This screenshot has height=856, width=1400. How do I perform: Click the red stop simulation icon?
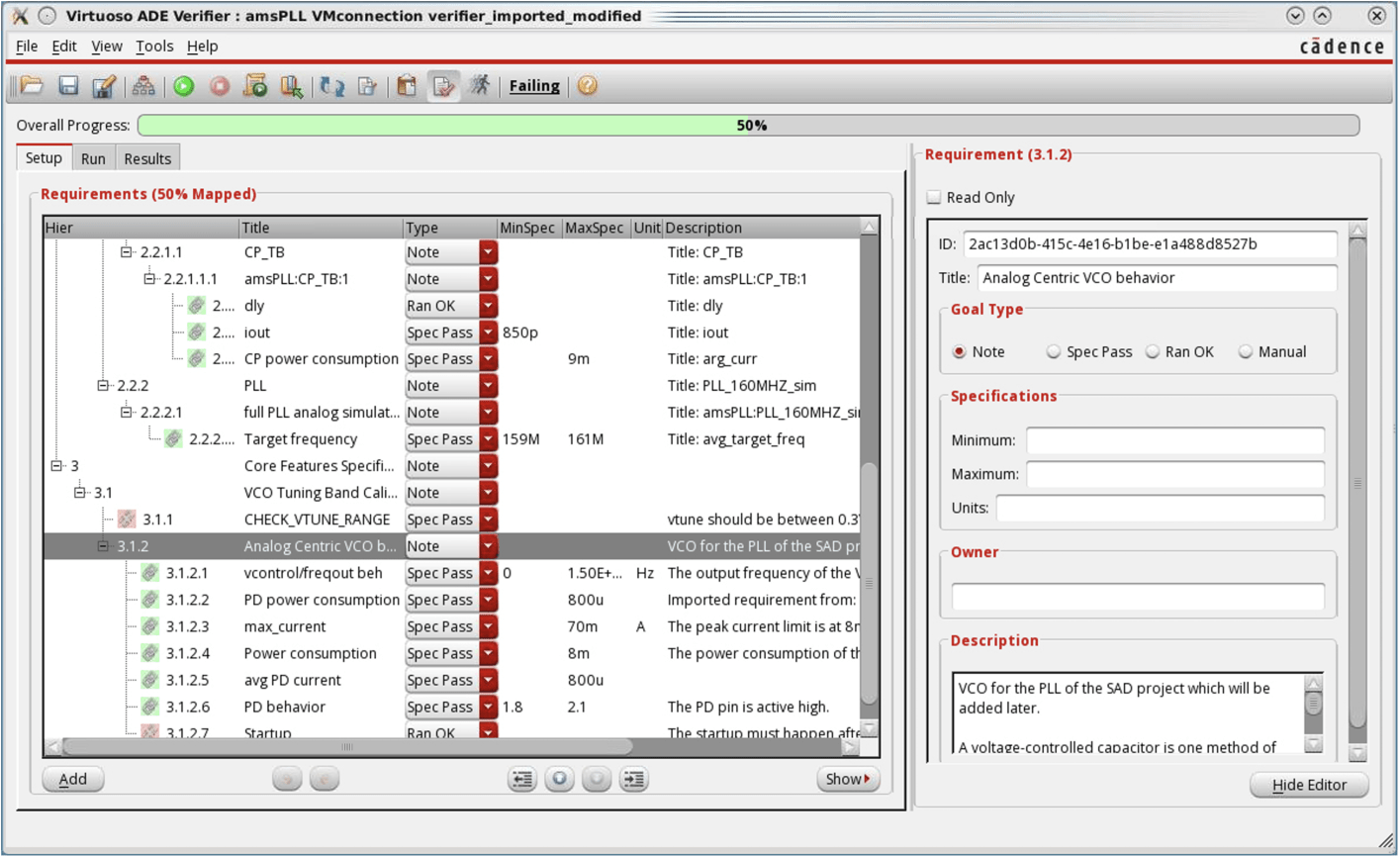[220, 86]
